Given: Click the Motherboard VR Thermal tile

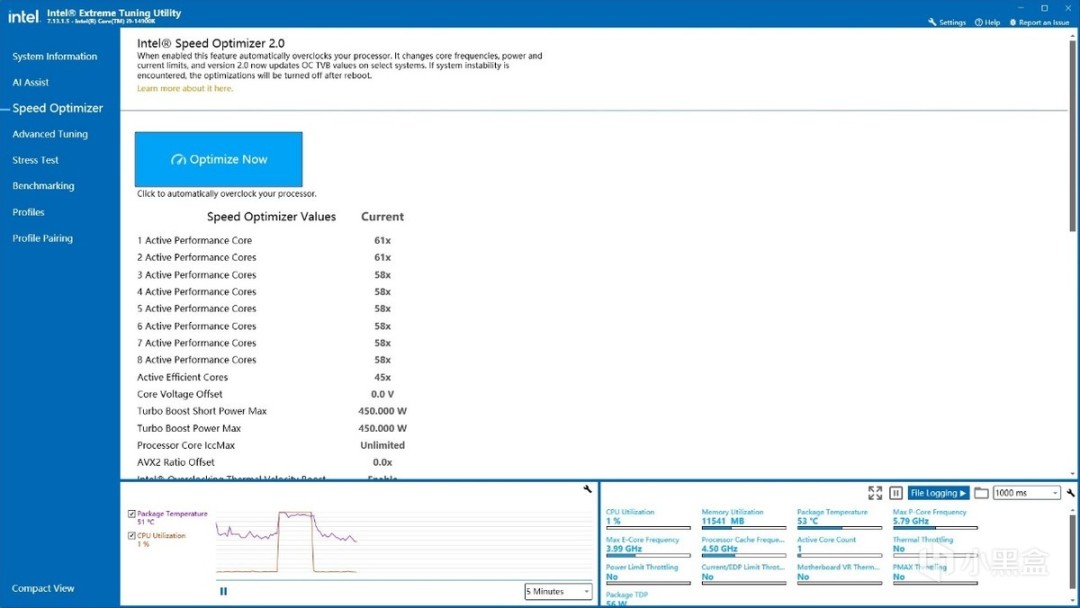Looking at the screenshot, I should tap(839, 574).
